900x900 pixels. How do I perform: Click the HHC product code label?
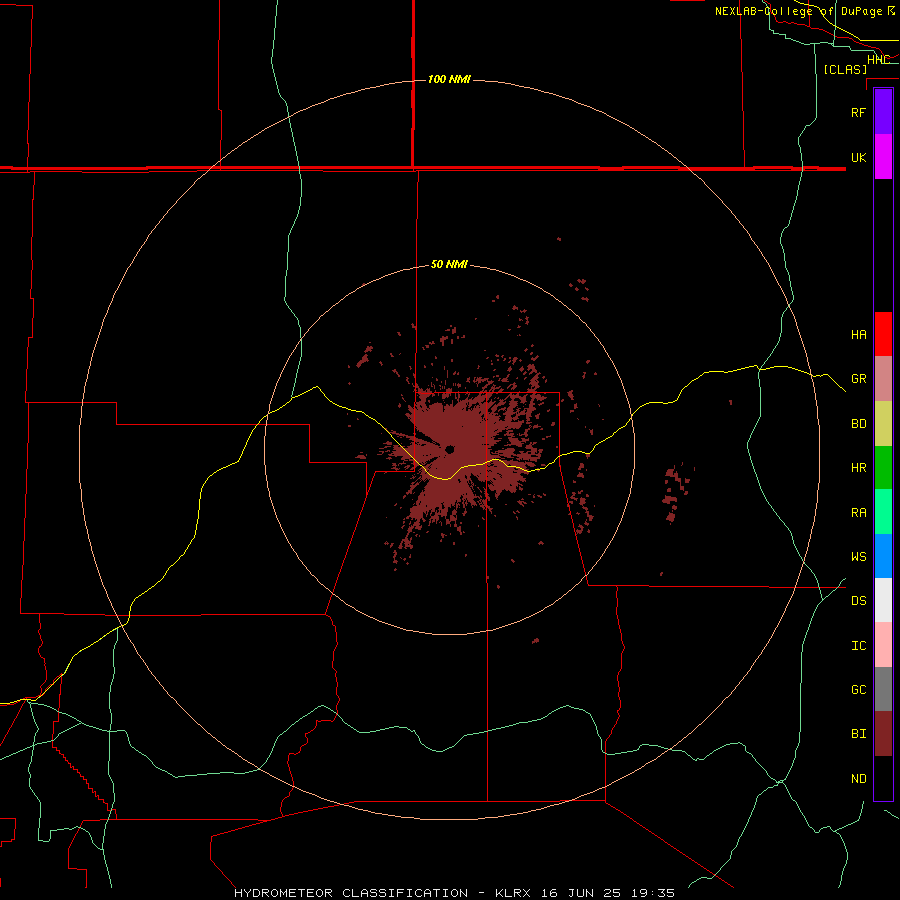click(878, 60)
